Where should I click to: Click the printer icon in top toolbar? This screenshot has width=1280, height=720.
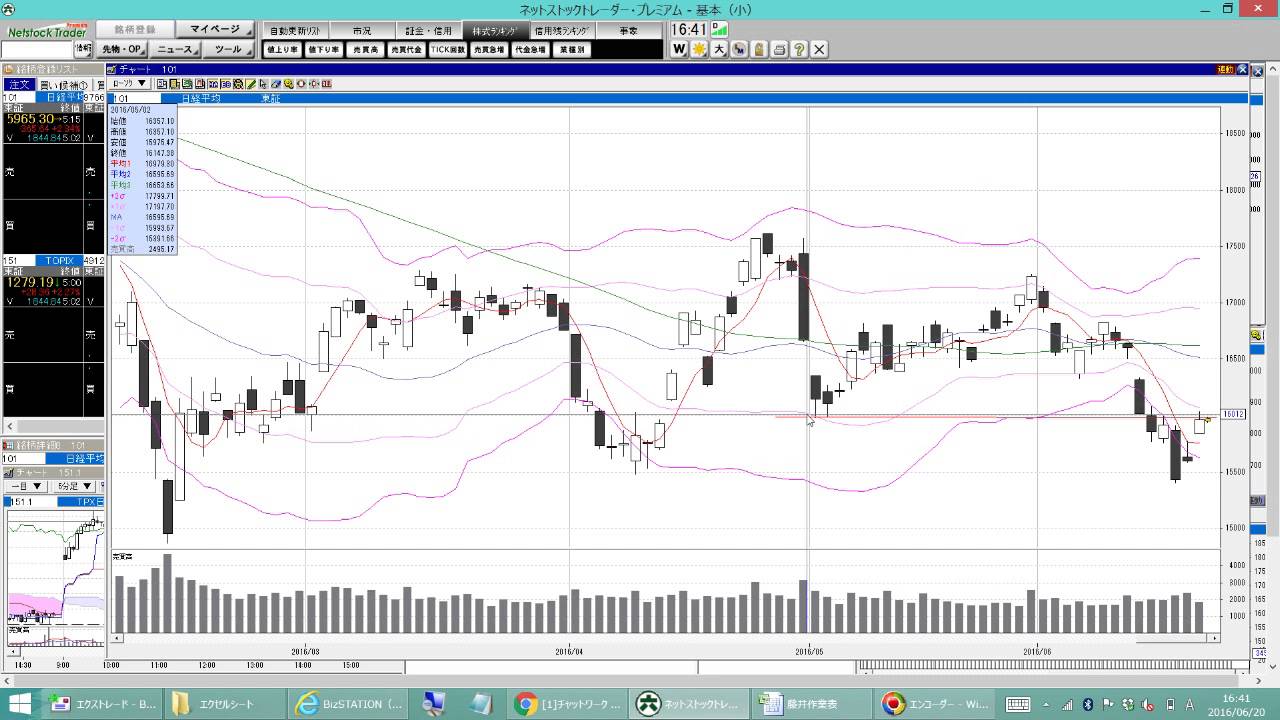point(779,49)
